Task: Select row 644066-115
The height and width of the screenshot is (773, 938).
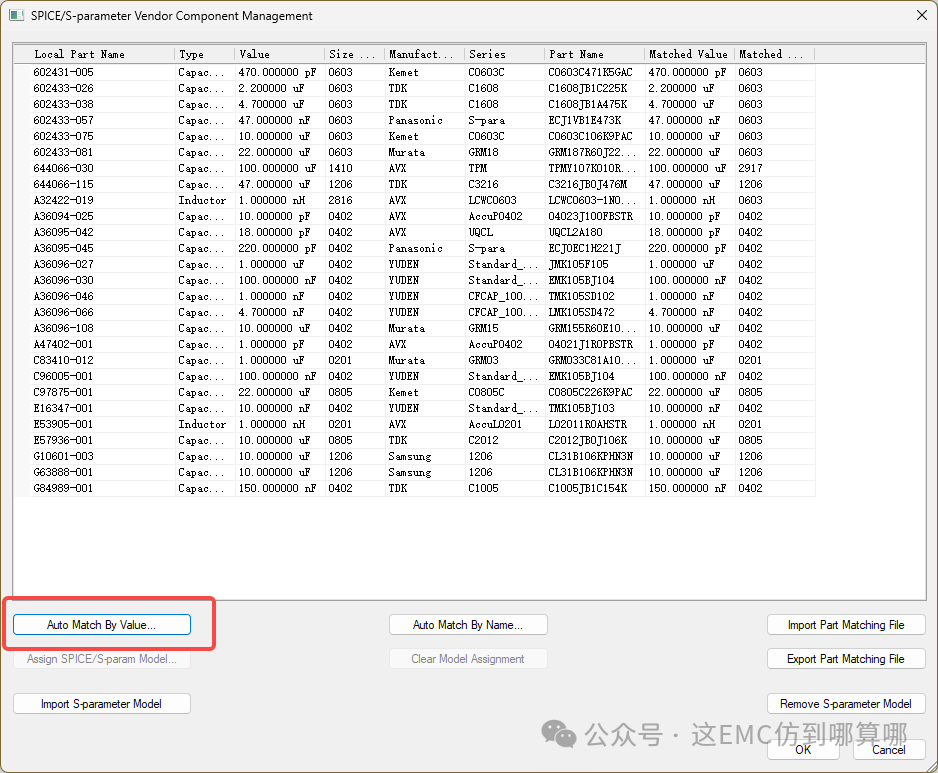Action: point(415,184)
